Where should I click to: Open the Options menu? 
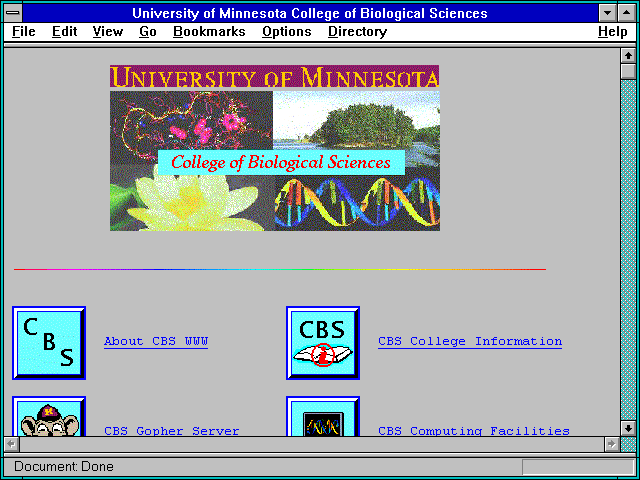pos(287,32)
